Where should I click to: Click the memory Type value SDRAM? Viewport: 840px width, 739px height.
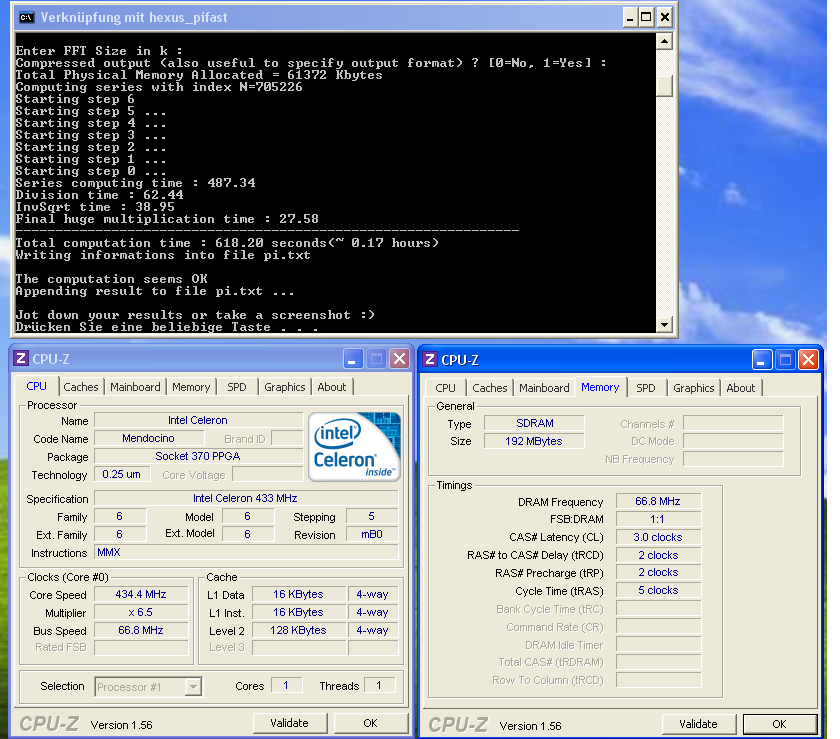pyautogui.click(x=534, y=423)
